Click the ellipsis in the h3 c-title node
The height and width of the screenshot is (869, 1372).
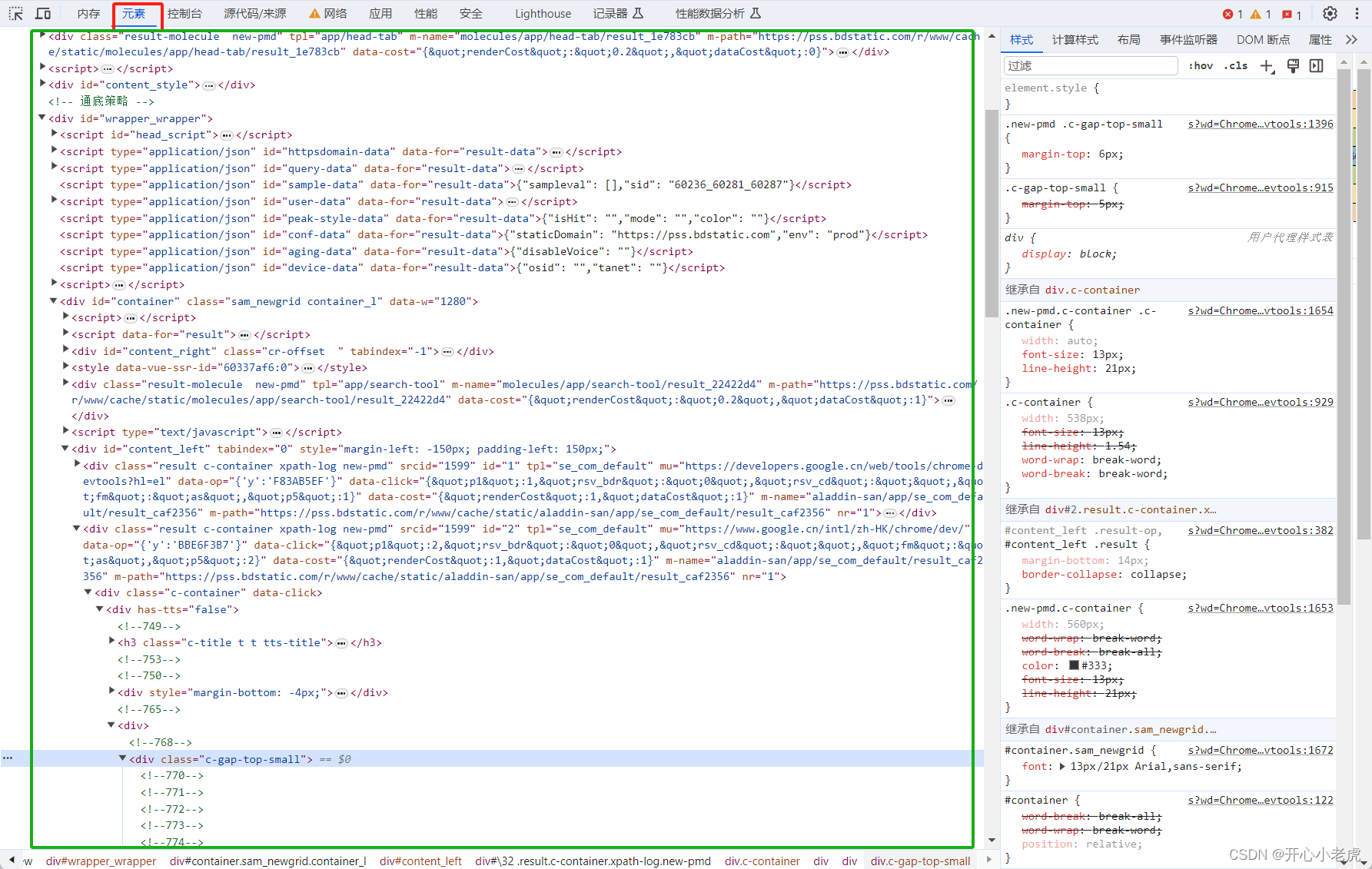tap(342, 643)
